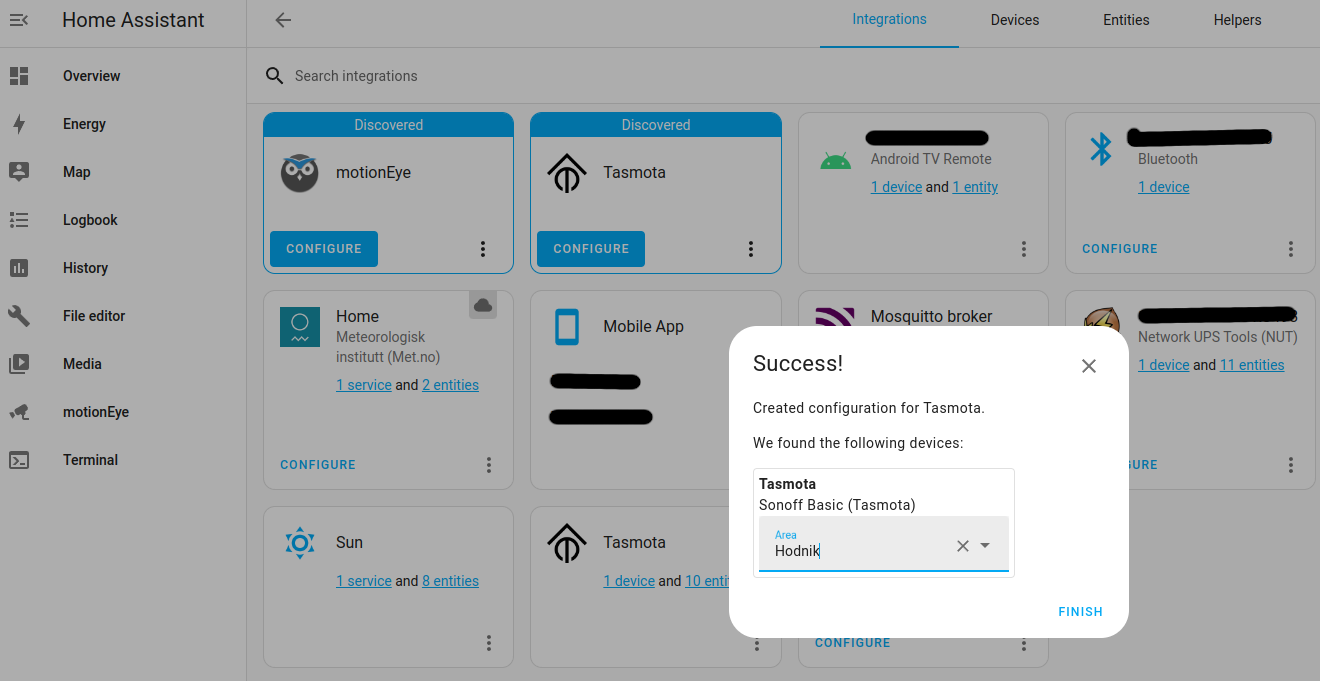
Task: Open Overview dashboard icon in sidebar
Action: coord(19,76)
